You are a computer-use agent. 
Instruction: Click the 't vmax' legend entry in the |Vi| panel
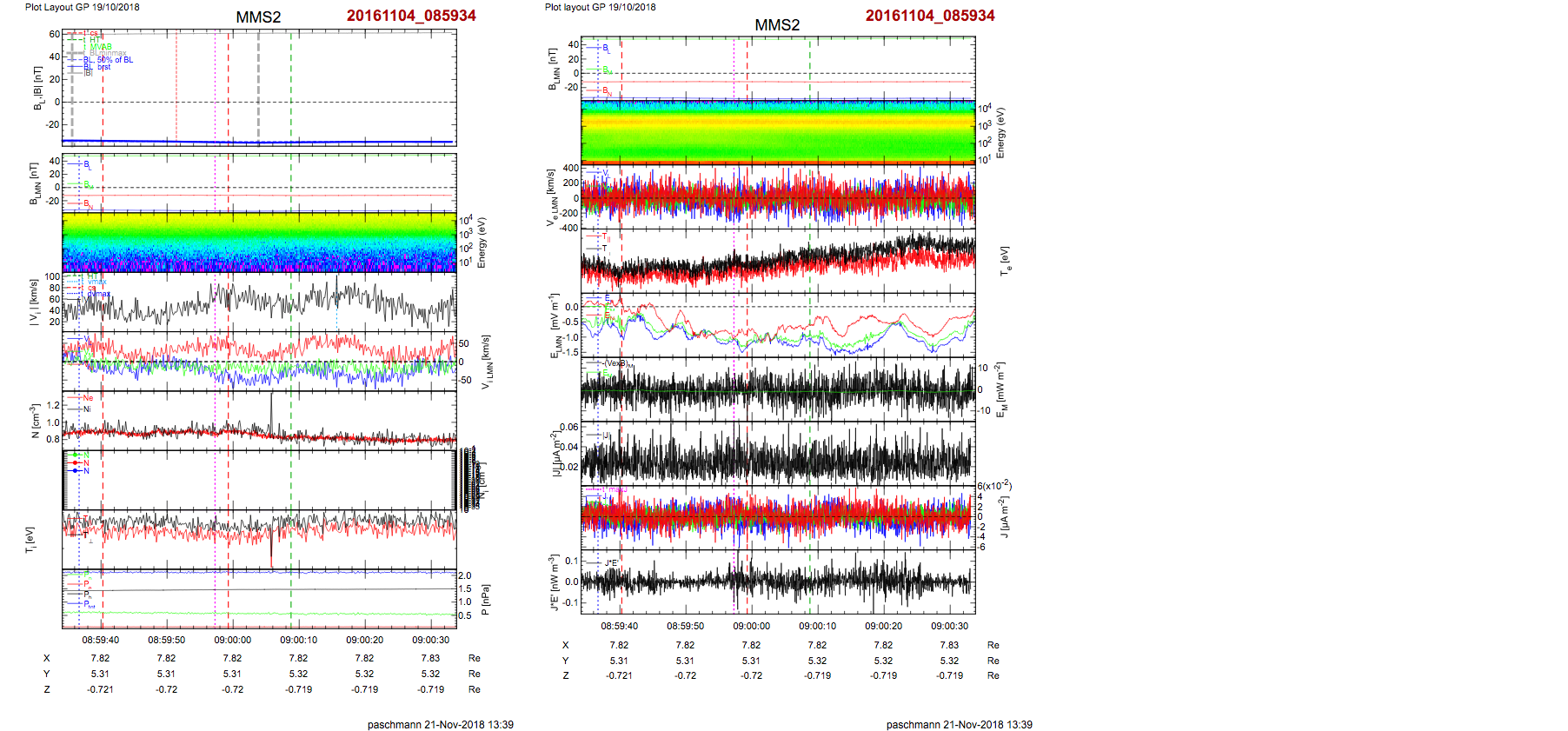pos(96,282)
